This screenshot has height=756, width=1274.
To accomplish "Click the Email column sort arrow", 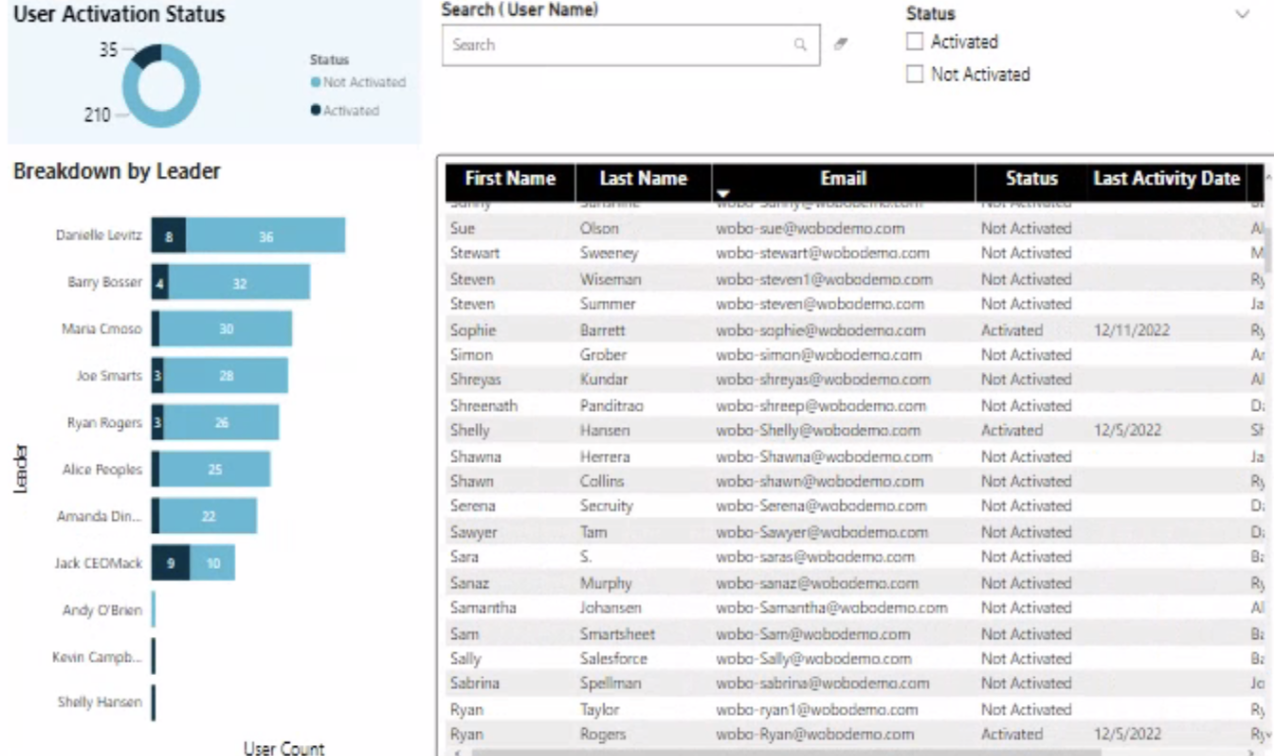I will (x=724, y=192).
